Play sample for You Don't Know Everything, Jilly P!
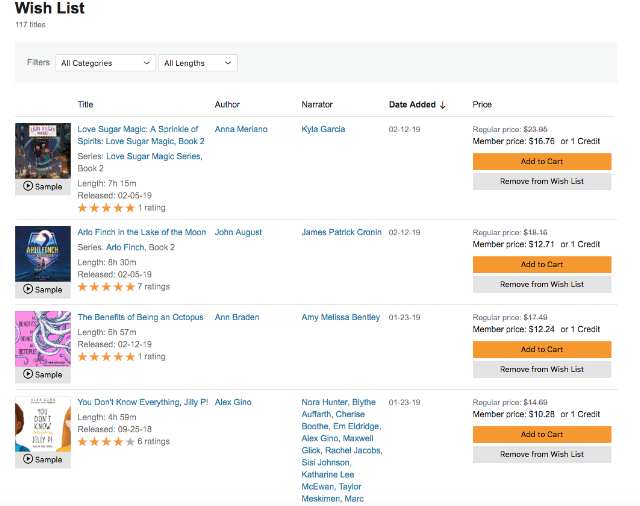Image resolution: width=640 pixels, height=506 pixels. tap(43, 460)
